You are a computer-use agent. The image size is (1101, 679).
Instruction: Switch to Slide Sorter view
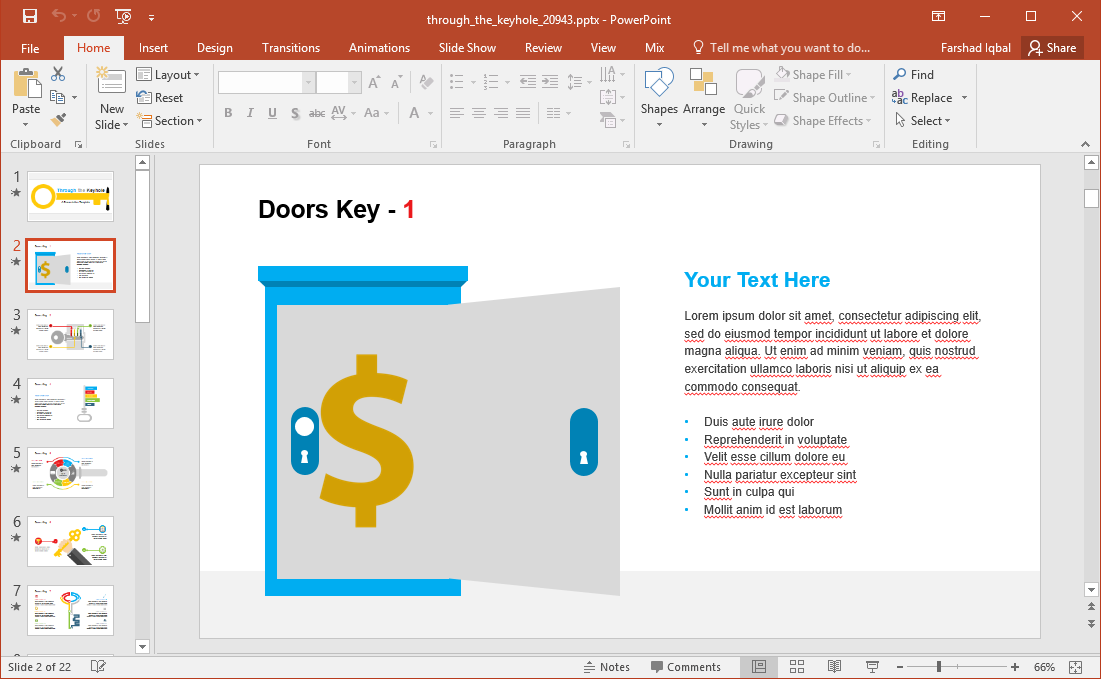797,667
